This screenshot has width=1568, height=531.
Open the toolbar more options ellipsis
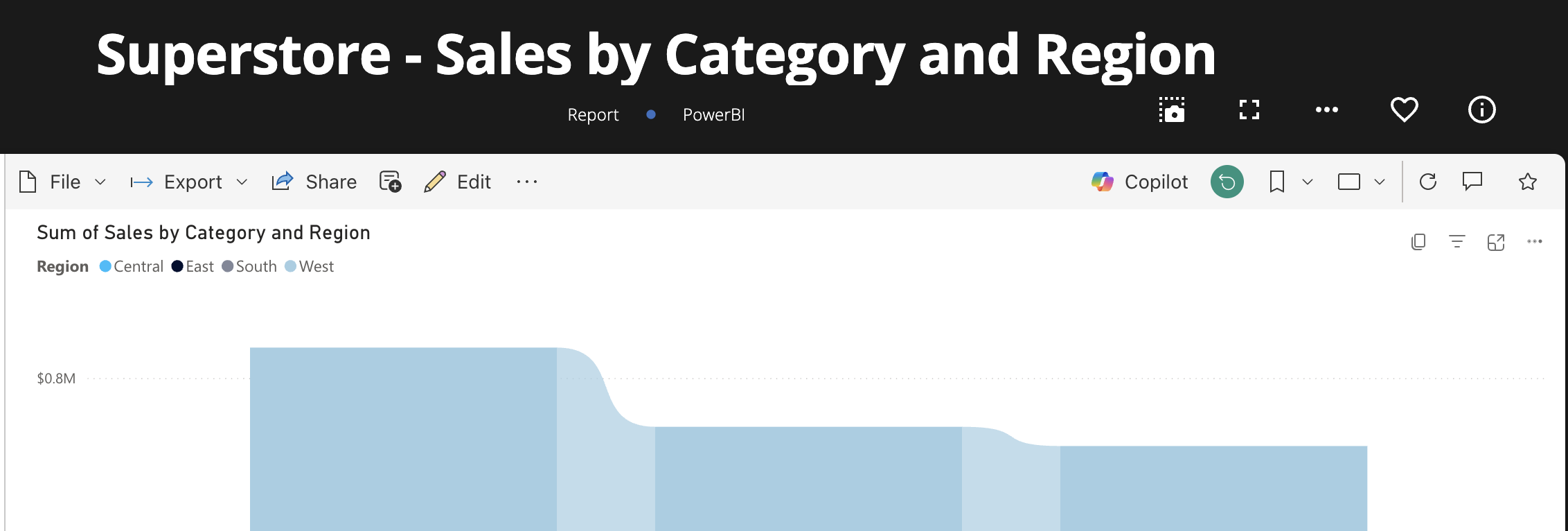point(526,182)
